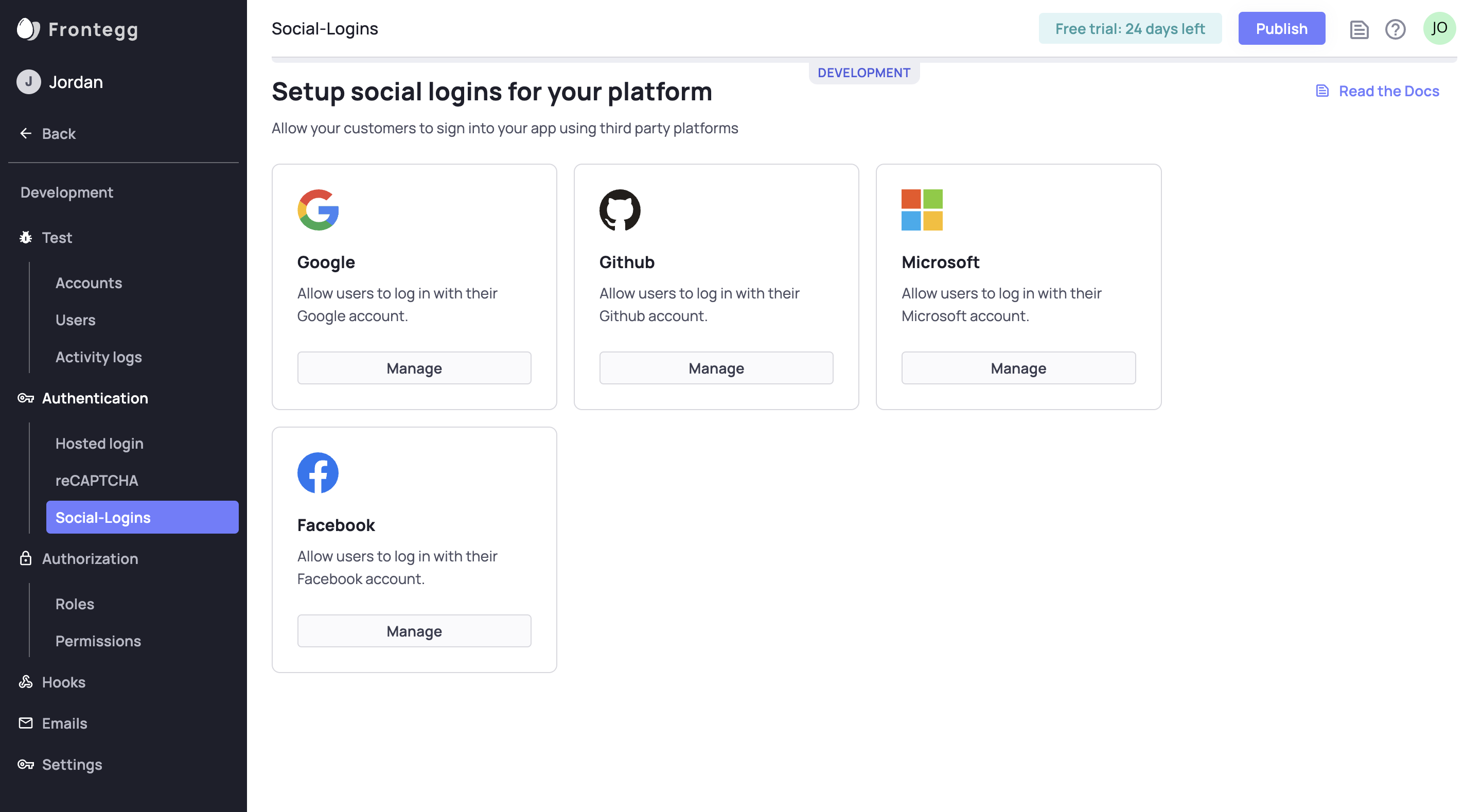Select Activity logs in sidebar
The height and width of the screenshot is (812, 1482).
click(x=98, y=357)
